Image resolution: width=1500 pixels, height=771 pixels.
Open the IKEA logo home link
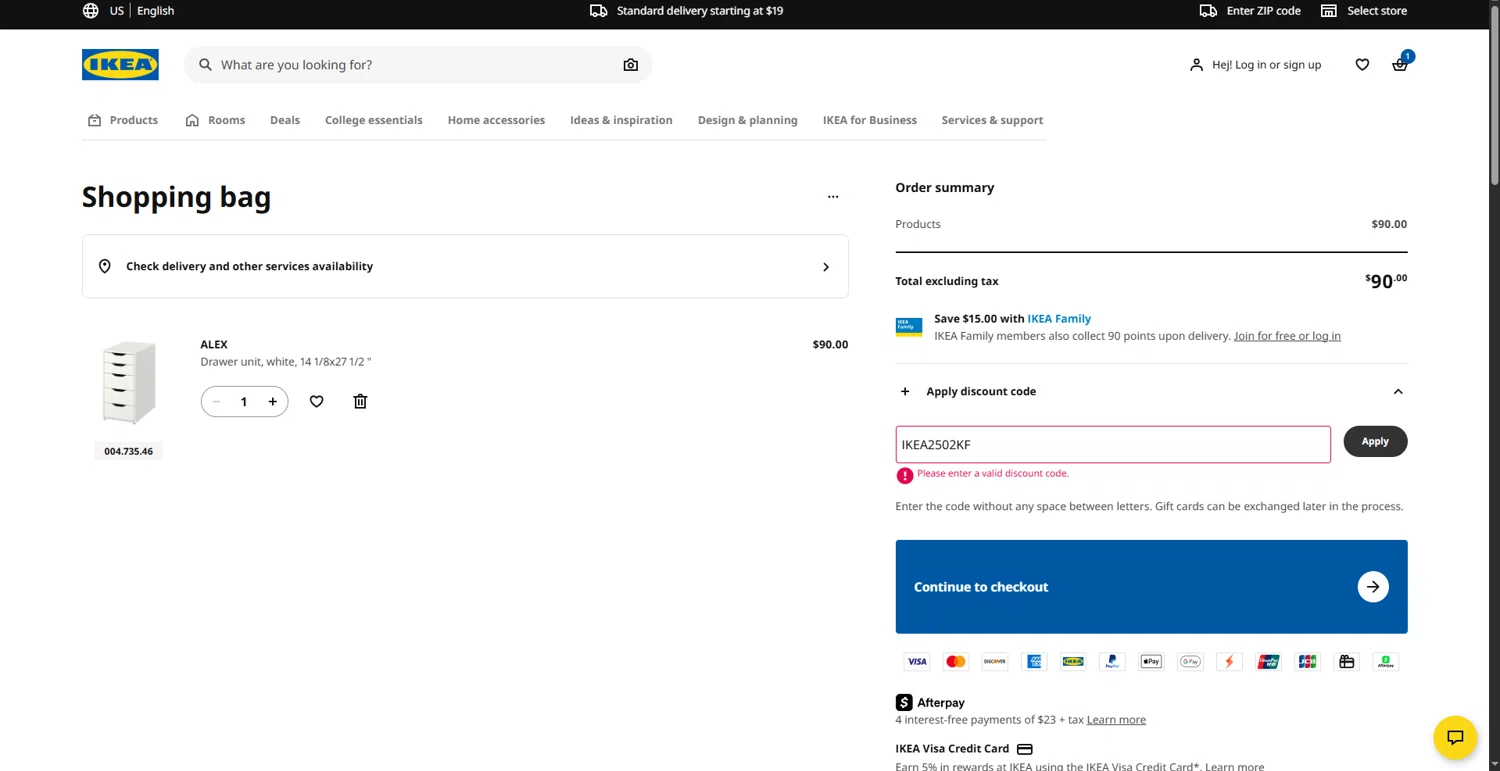pyautogui.click(x=120, y=64)
